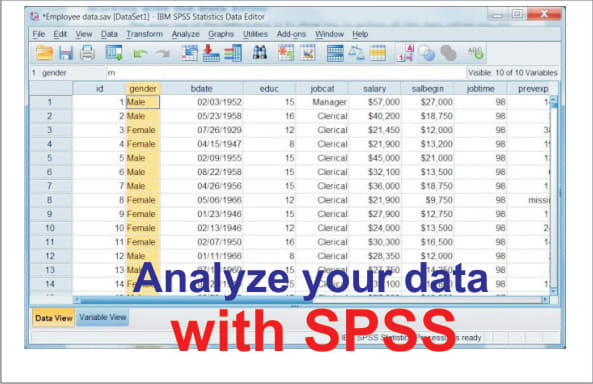Click gender cell 'Male' in row 1

(x=143, y=102)
